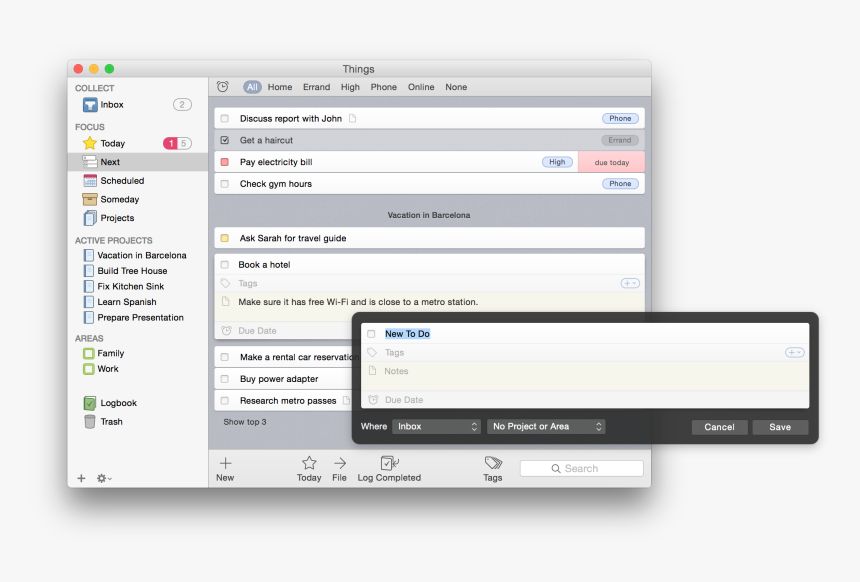Check off Buy power adapter

(225, 378)
